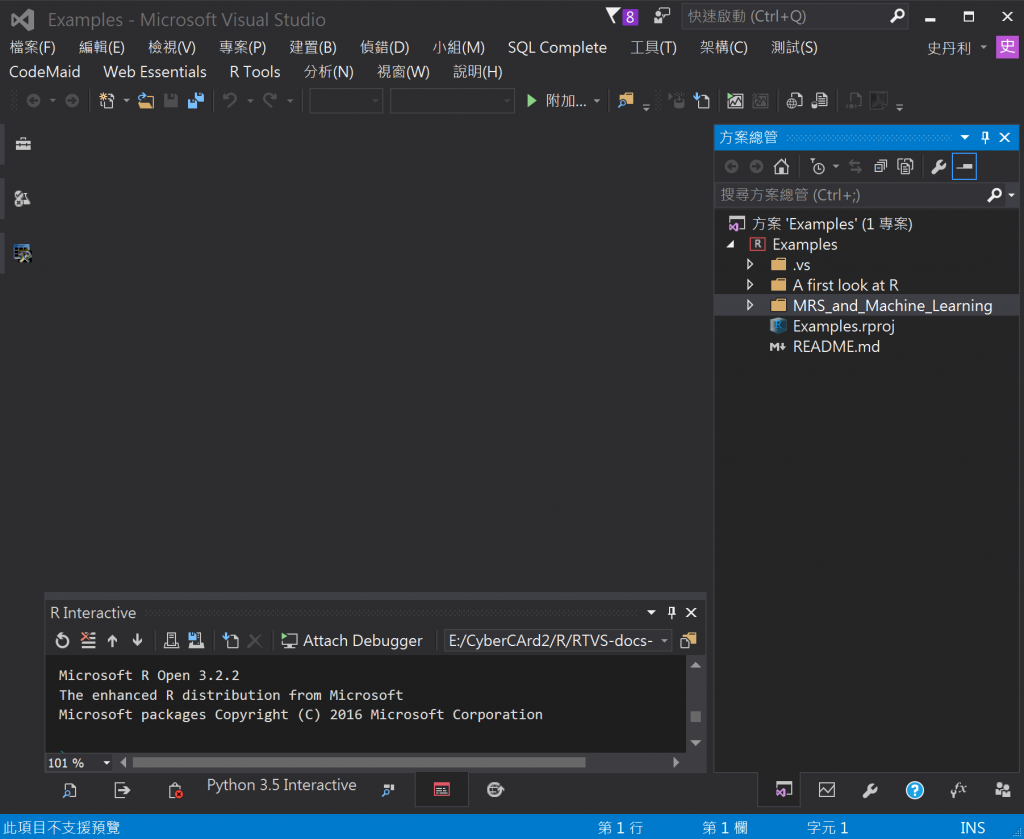Viewport: 1024px width, 839px height.
Task: Open Solution Explorer search options dropdown arrow
Action: pos(1012,195)
